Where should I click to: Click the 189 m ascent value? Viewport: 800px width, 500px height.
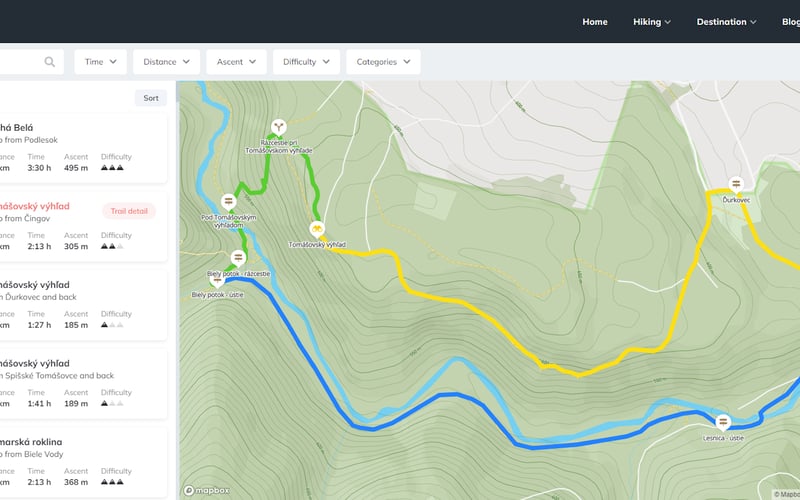pyautogui.click(x=76, y=404)
